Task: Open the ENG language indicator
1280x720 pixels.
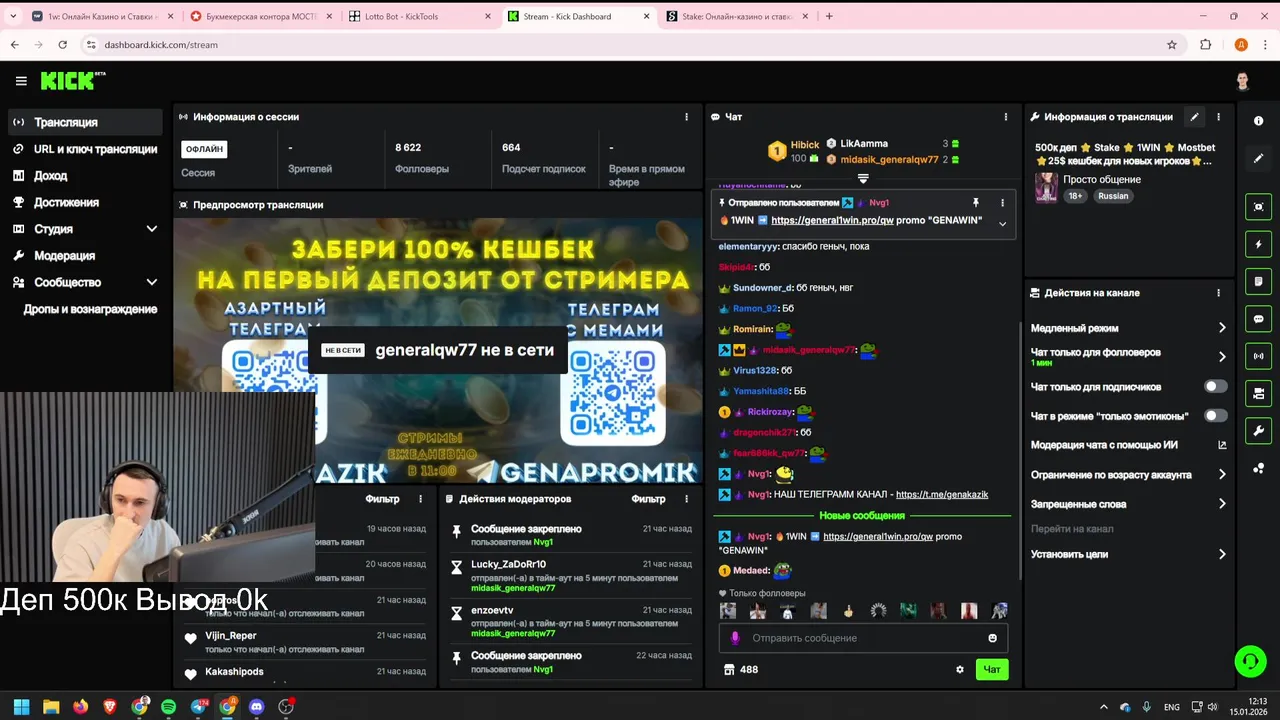Action: (x=1171, y=707)
